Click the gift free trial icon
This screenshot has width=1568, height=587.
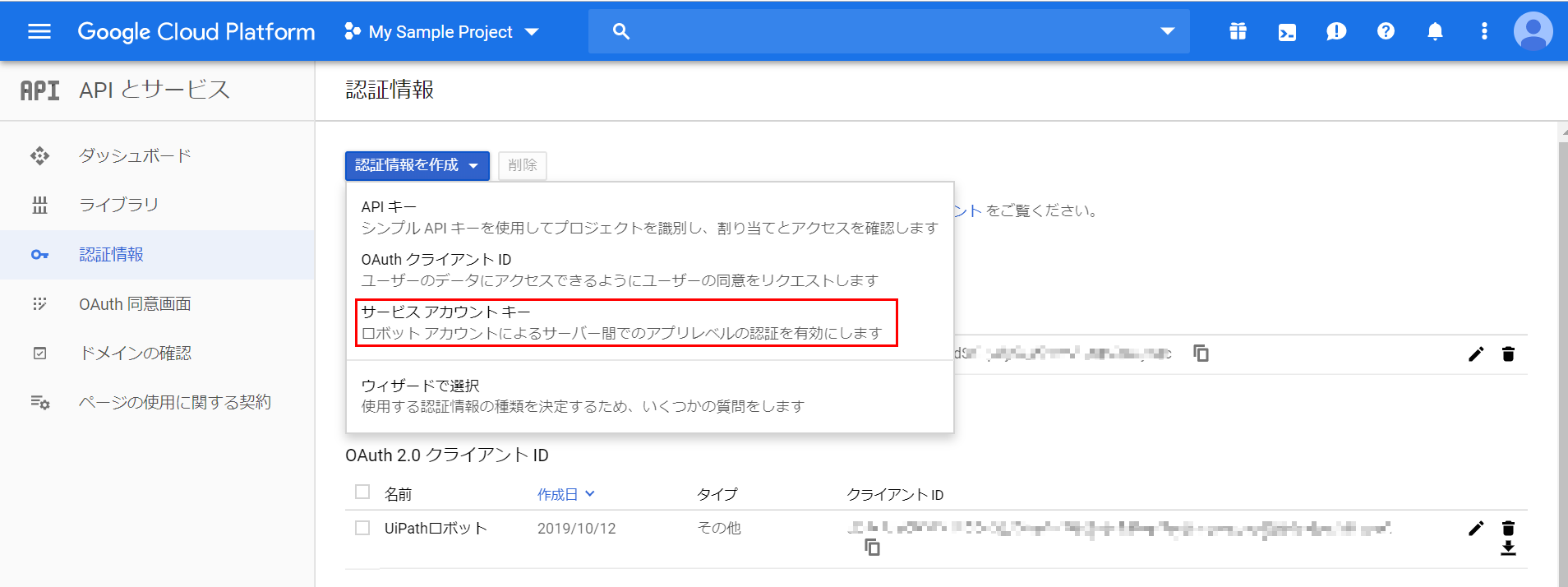point(1238,31)
